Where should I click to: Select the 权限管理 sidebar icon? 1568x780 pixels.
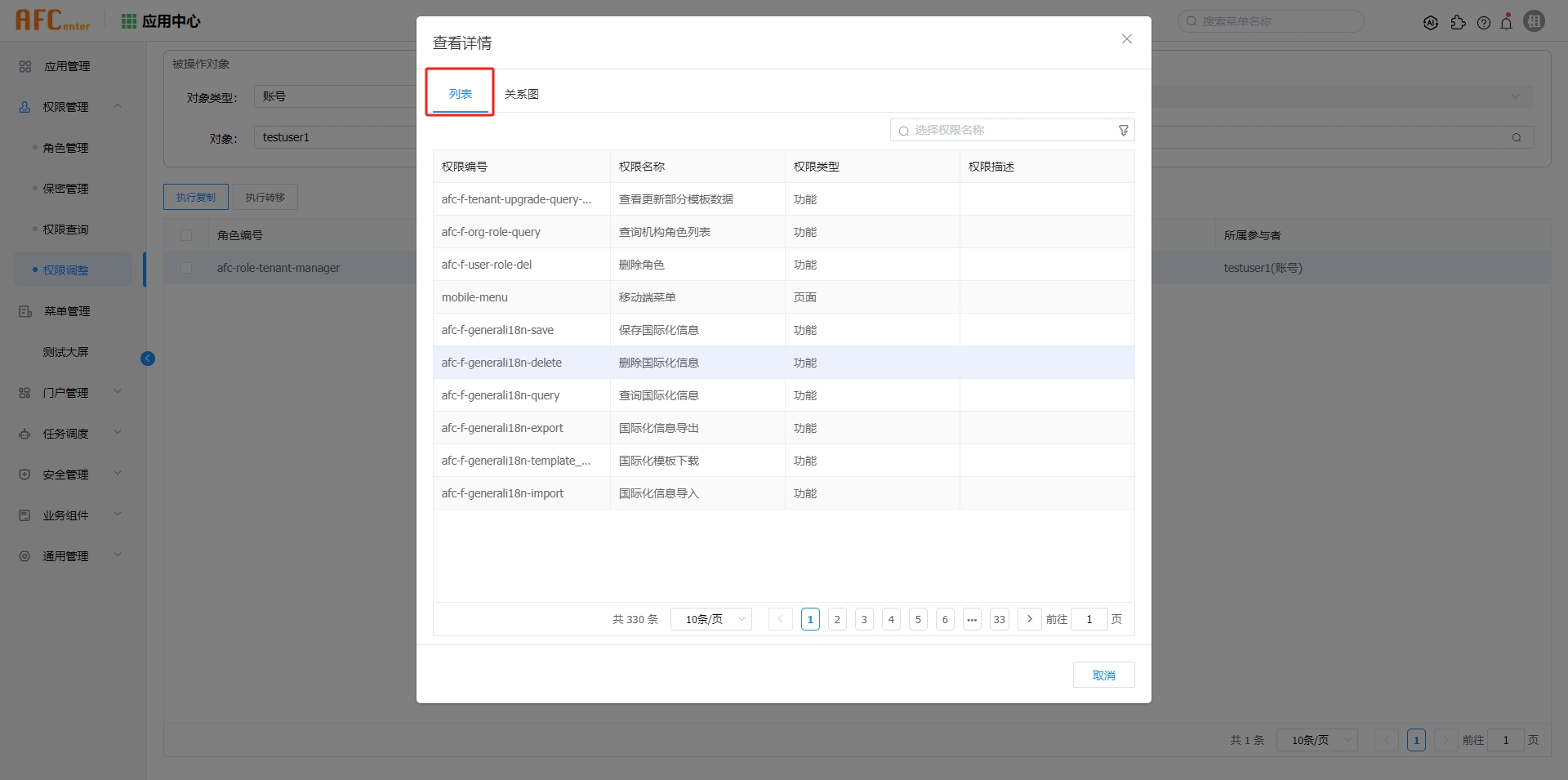click(x=24, y=106)
